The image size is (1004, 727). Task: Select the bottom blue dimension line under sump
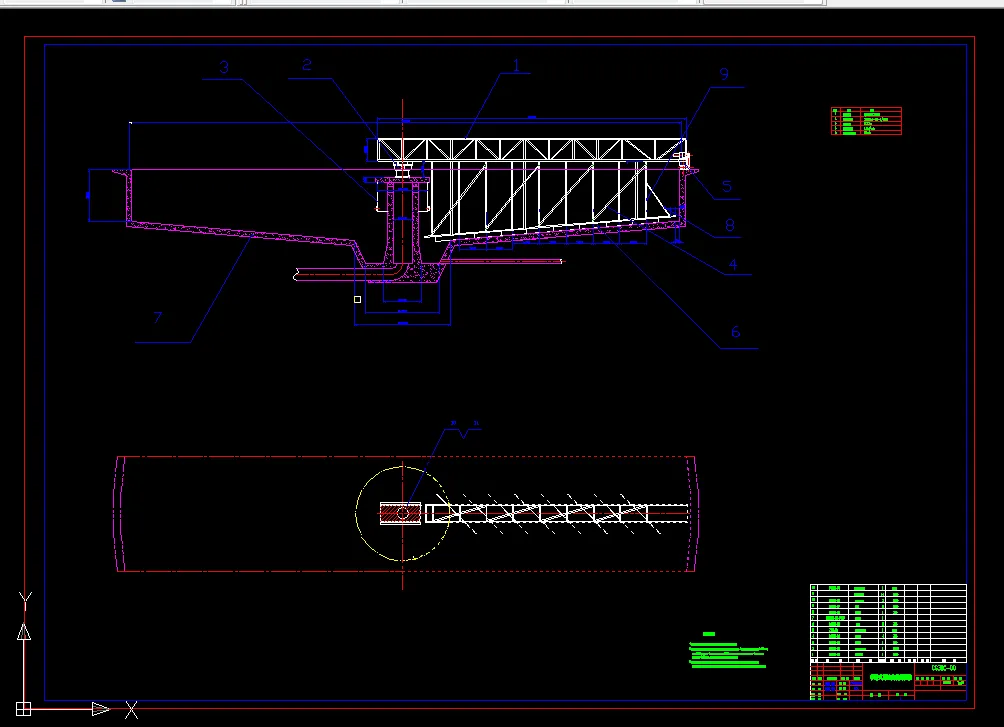(x=402, y=324)
